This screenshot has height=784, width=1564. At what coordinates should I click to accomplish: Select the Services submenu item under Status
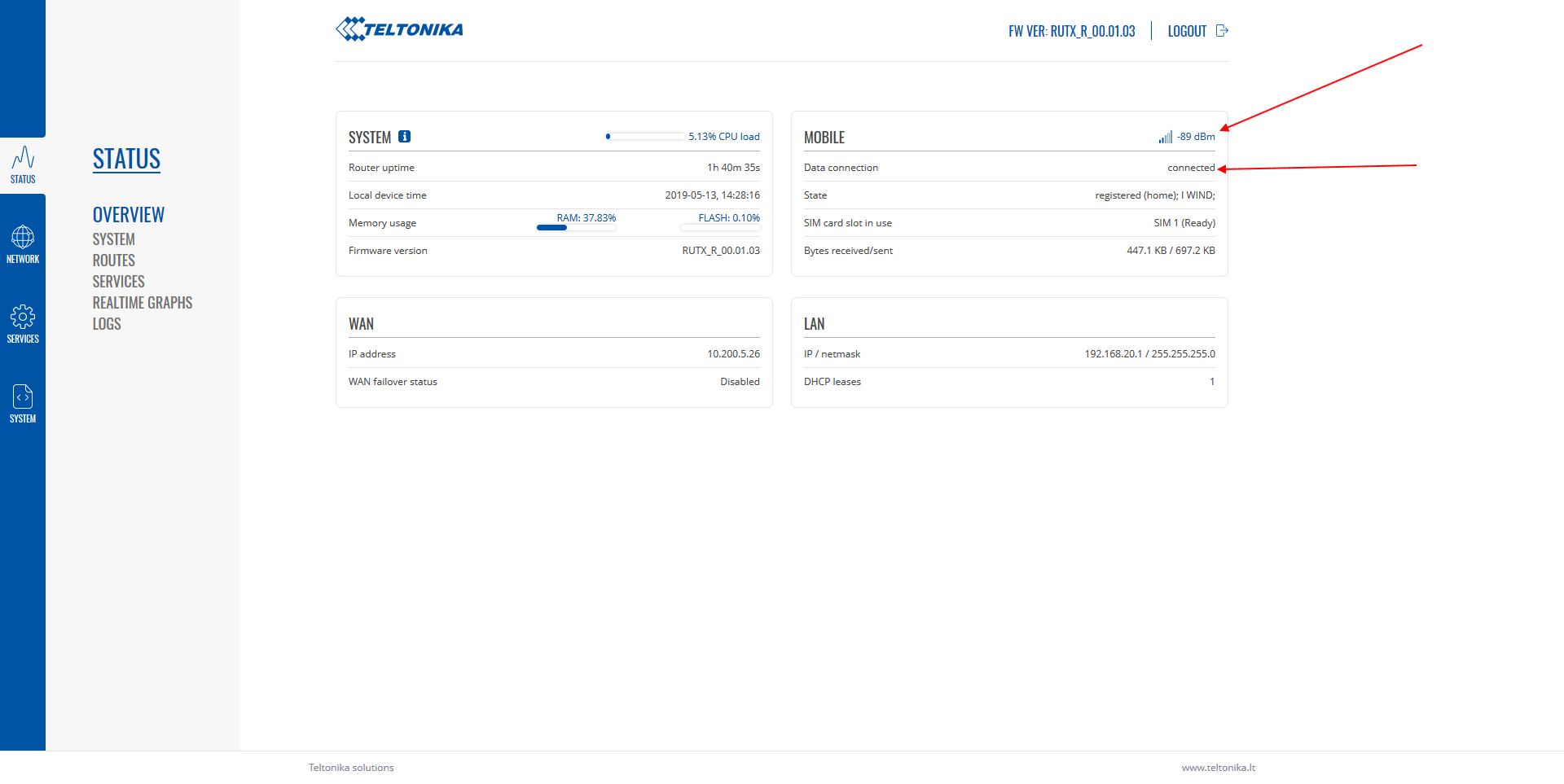119,282
